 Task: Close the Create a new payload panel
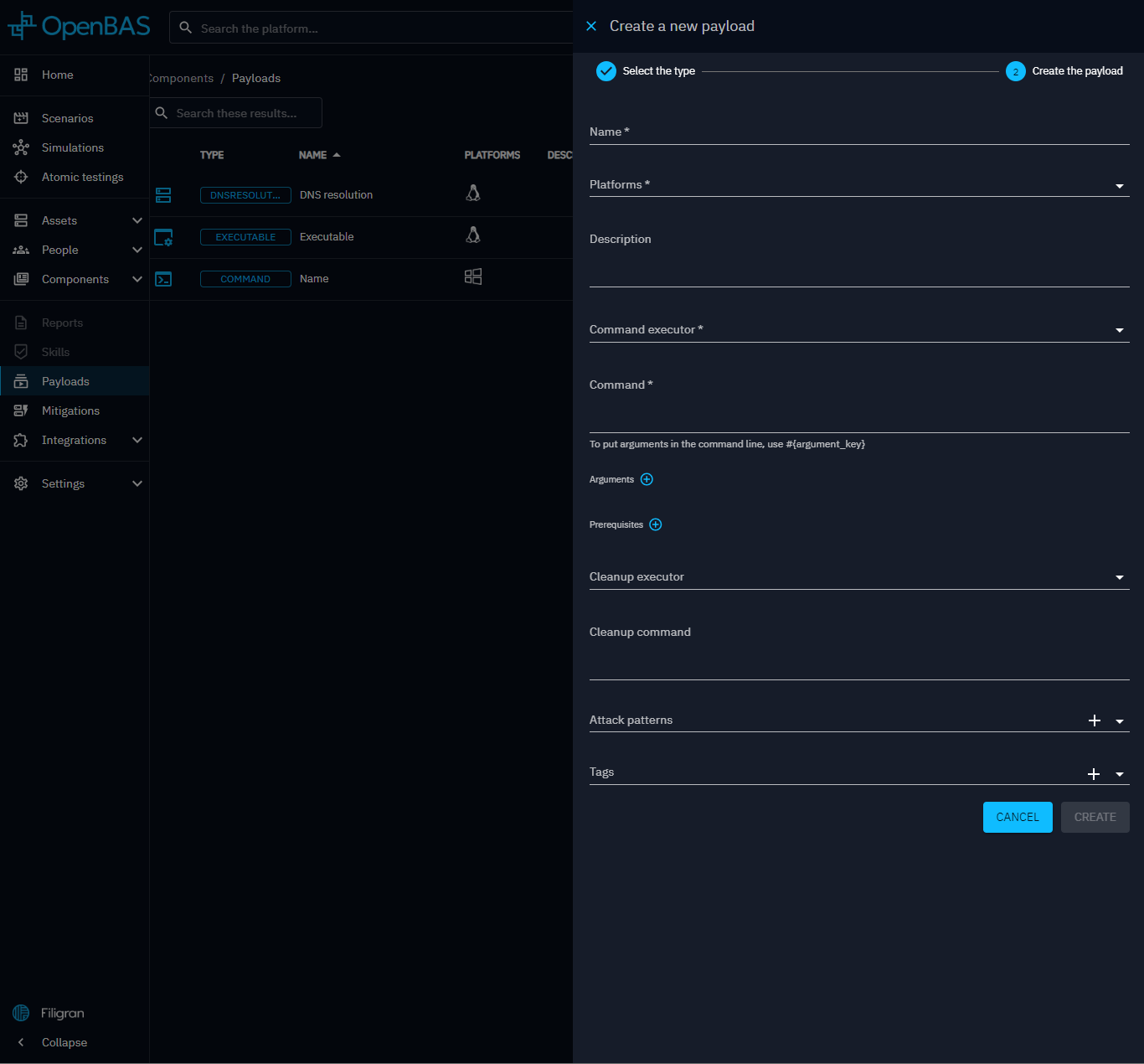(x=591, y=26)
